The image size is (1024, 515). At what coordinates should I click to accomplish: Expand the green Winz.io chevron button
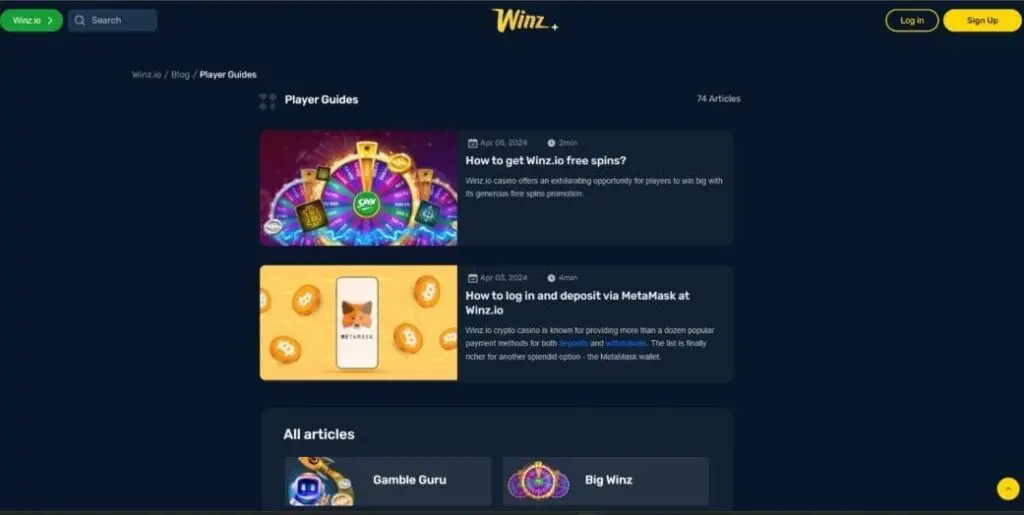pyautogui.click(x=31, y=20)
